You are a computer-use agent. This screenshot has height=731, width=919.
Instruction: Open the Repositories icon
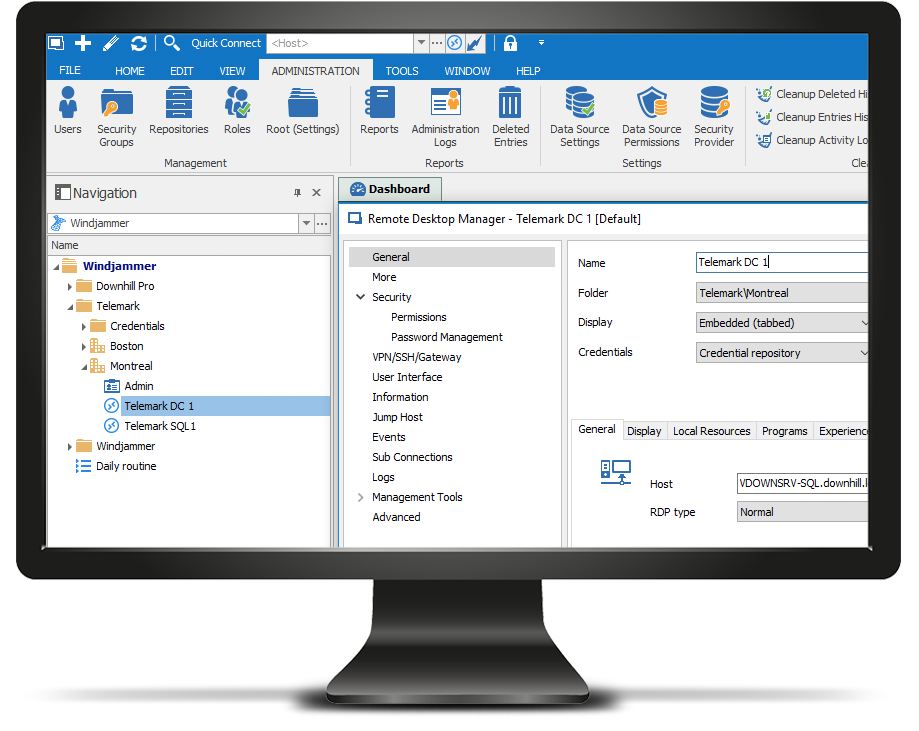tap(179, 111)
